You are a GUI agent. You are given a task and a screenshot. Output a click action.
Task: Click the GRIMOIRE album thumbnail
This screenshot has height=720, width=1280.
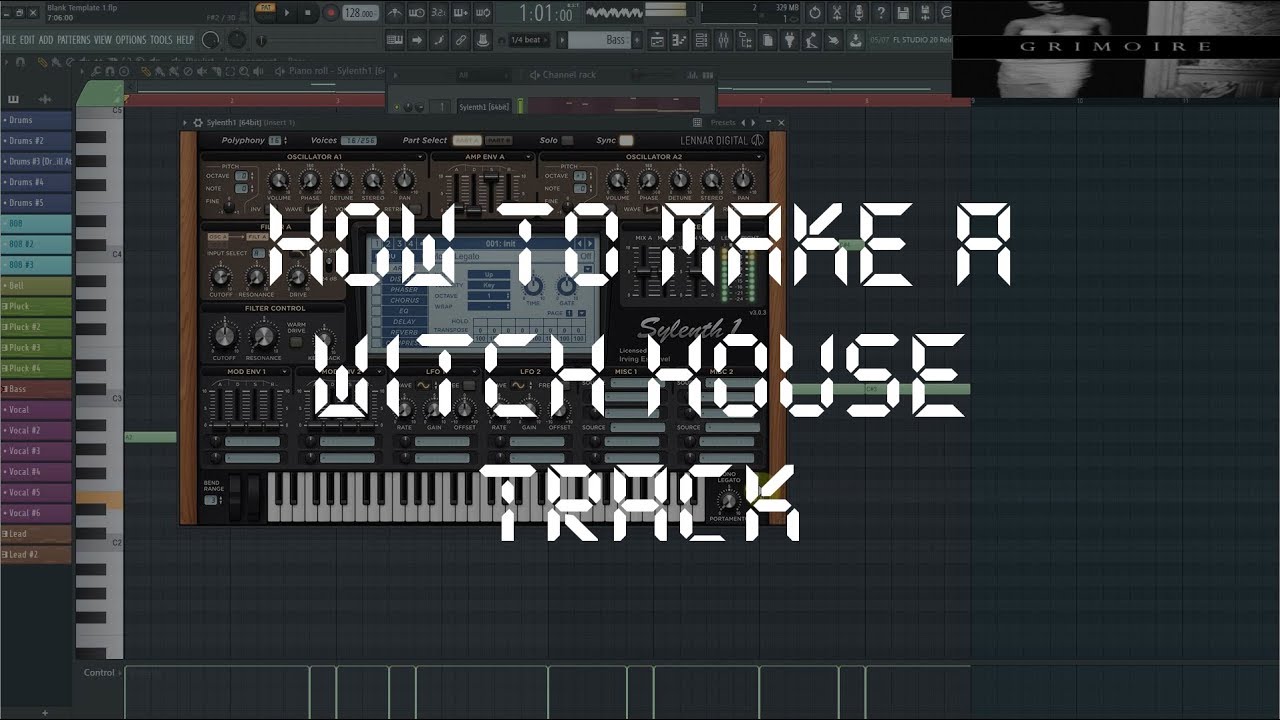(1115, 48)
